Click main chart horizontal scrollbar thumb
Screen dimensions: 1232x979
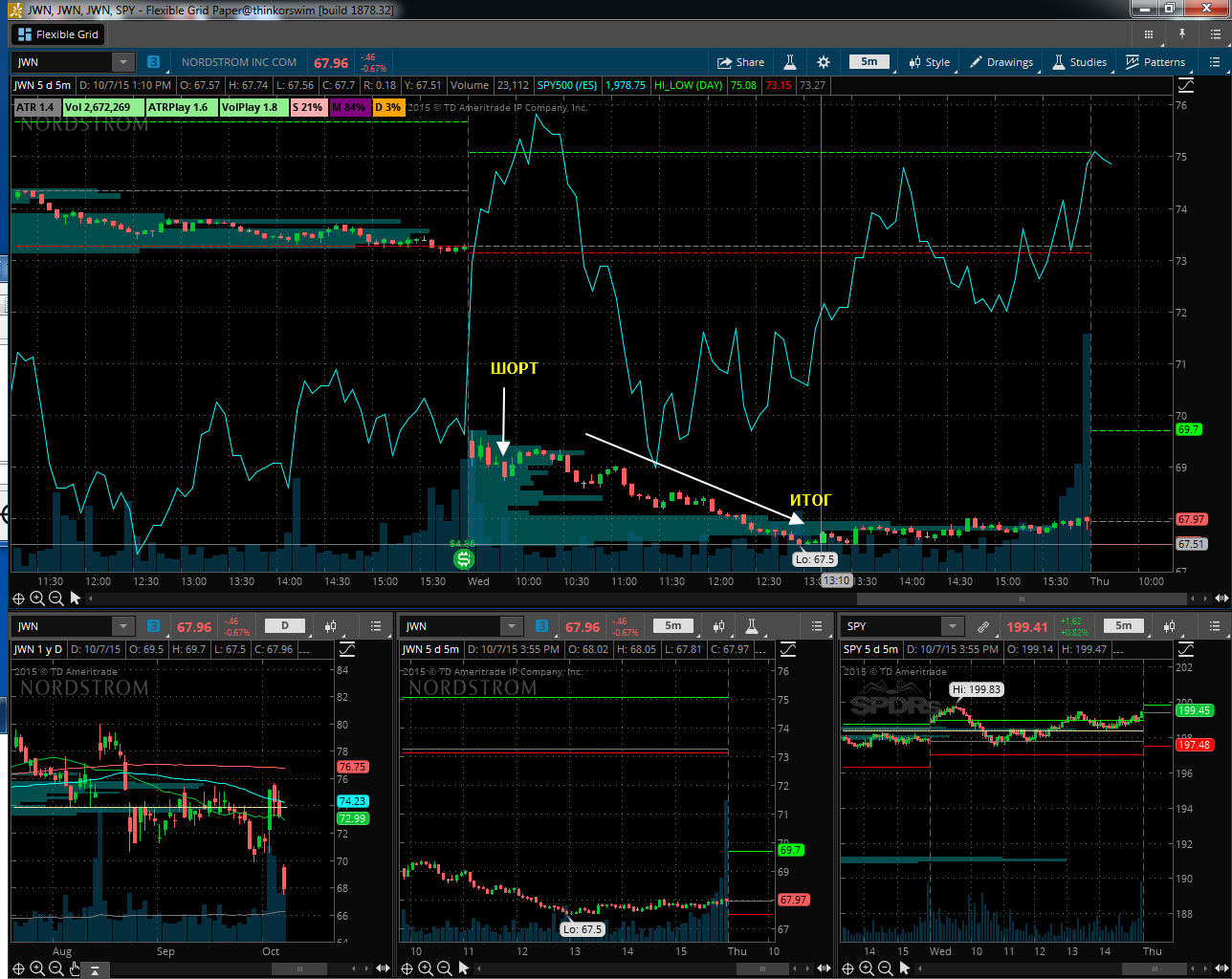coord(1022,598)
